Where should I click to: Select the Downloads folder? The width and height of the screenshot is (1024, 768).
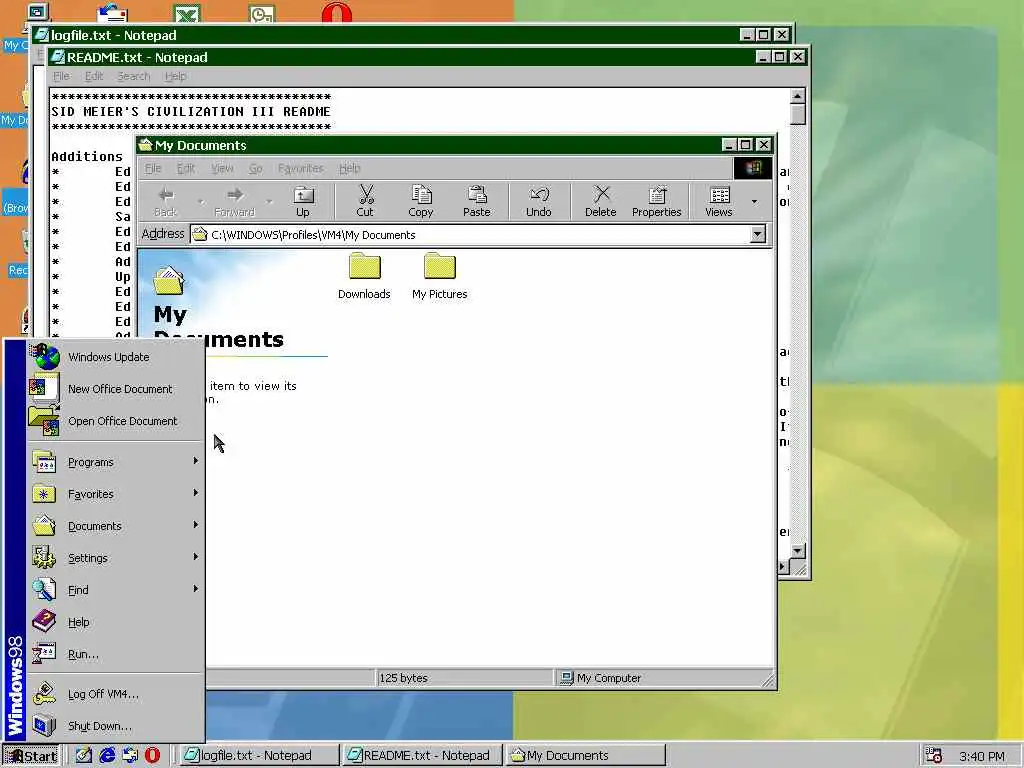364,277
